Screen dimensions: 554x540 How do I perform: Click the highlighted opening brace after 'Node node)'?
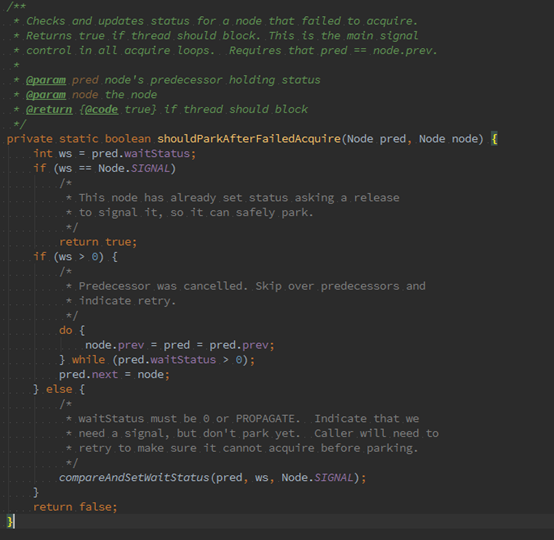pos(494,139)
